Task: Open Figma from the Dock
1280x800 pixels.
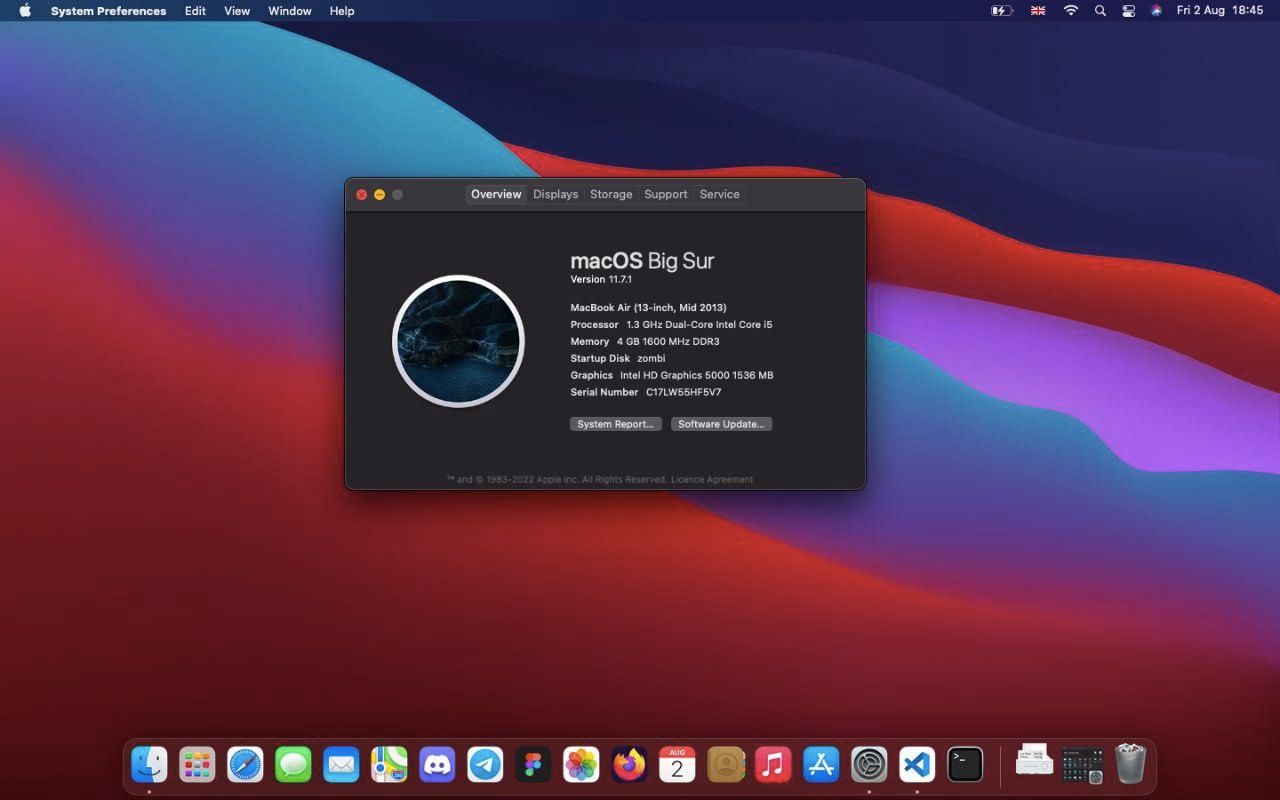Action: (533, 765)
